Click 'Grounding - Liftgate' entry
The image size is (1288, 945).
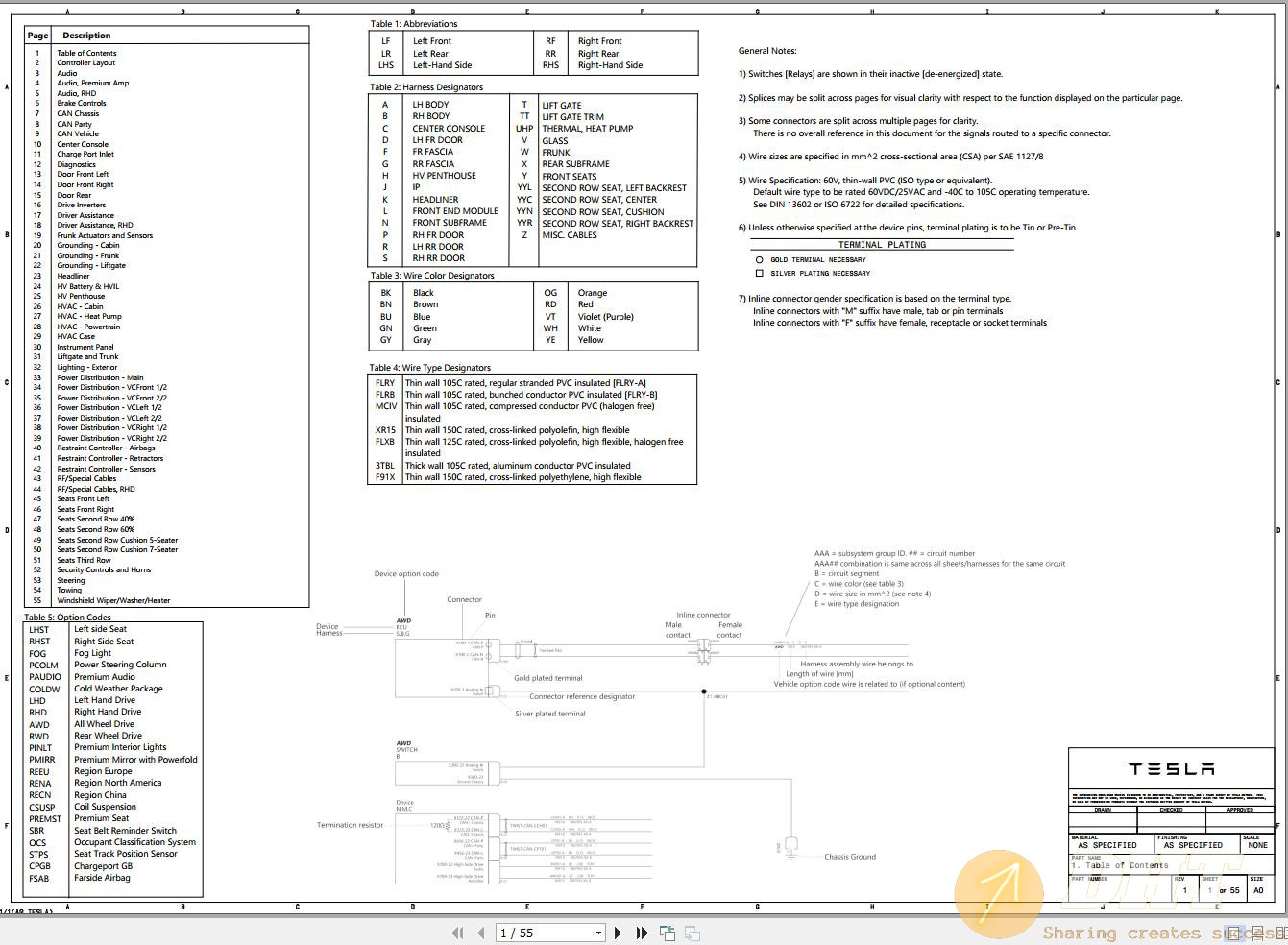tap(91, 266)
